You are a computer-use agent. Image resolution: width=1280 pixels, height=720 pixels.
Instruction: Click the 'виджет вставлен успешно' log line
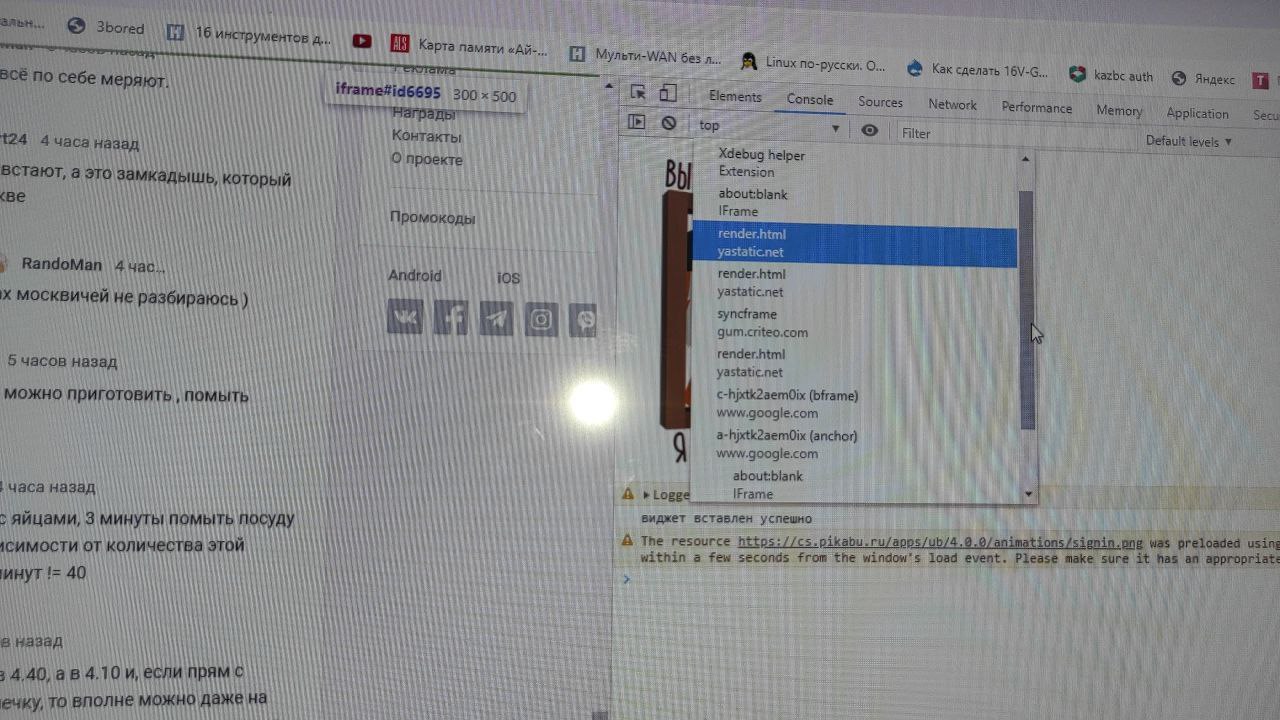726,518
